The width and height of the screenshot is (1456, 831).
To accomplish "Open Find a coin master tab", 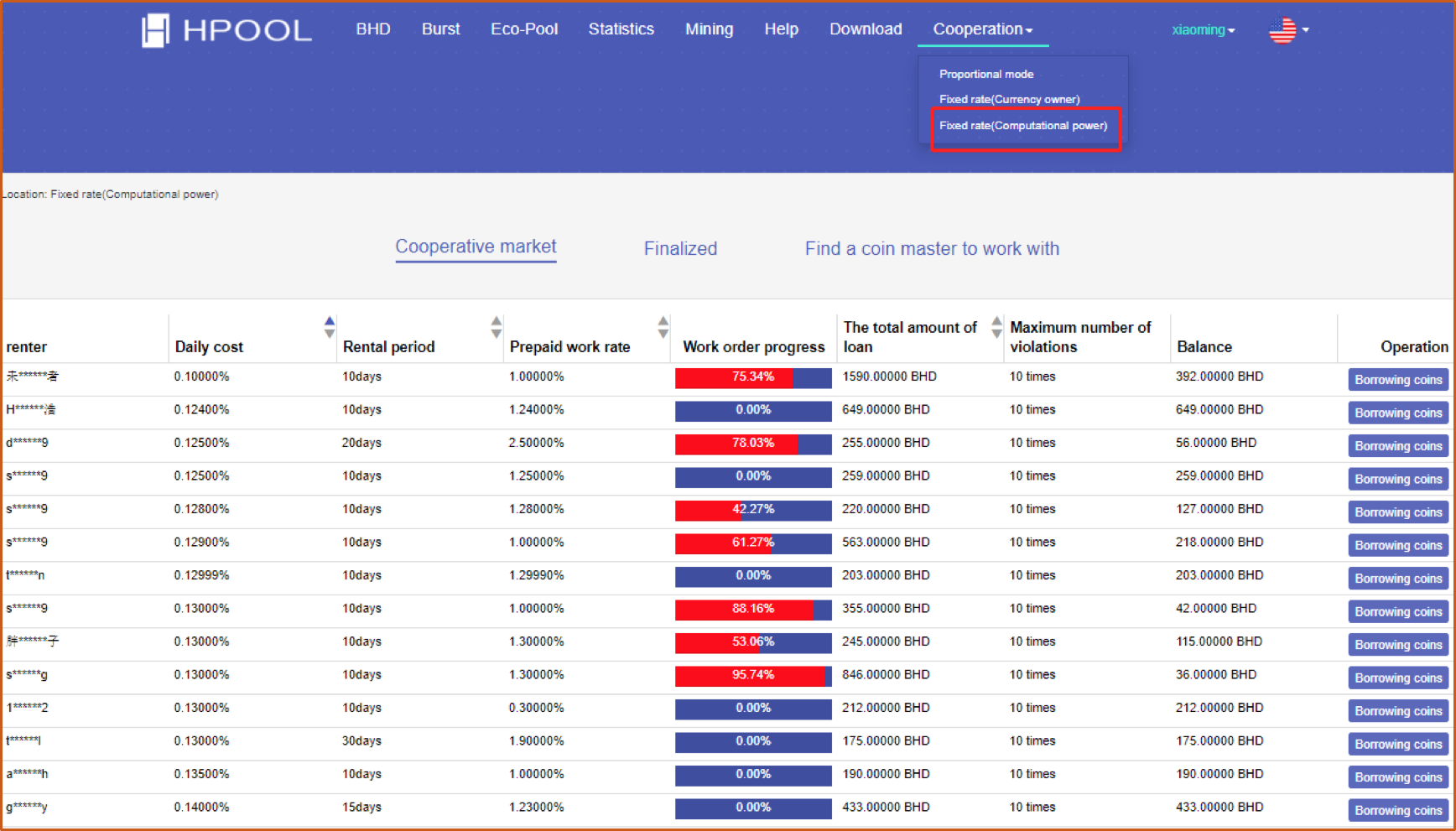I will 932,248.
